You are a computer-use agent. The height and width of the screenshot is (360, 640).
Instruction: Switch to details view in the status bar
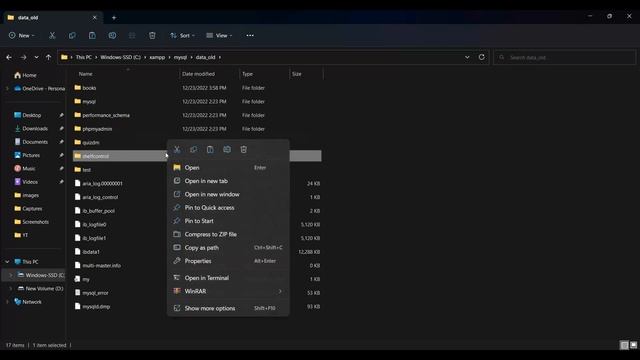624,345
